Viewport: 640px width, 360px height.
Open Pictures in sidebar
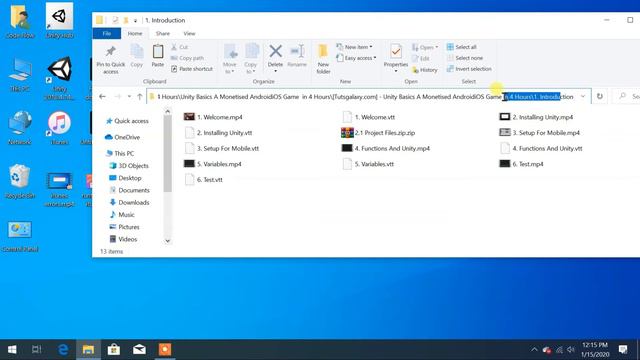point(124,227)
